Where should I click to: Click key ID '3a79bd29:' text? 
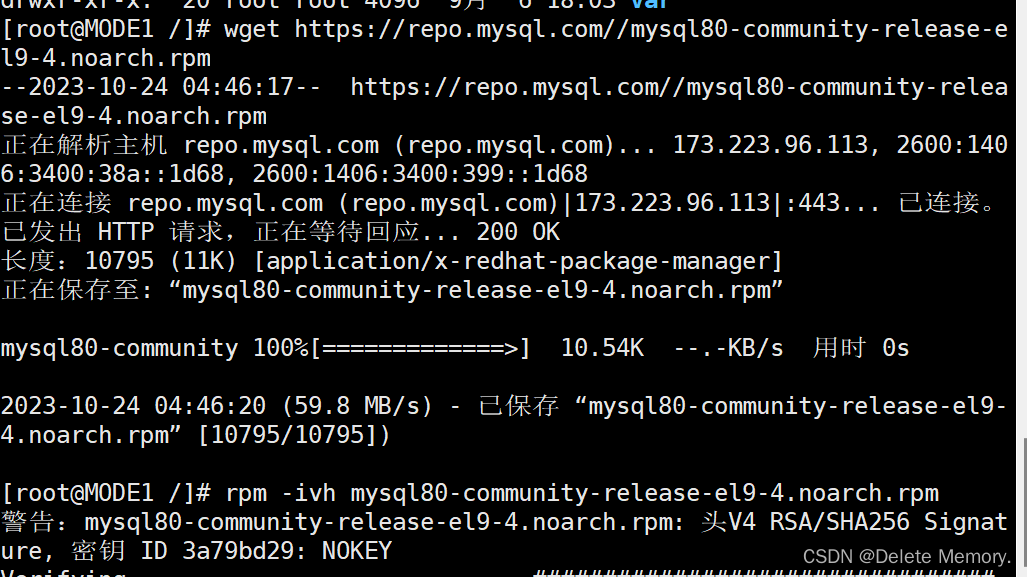[x=245, y=551]
